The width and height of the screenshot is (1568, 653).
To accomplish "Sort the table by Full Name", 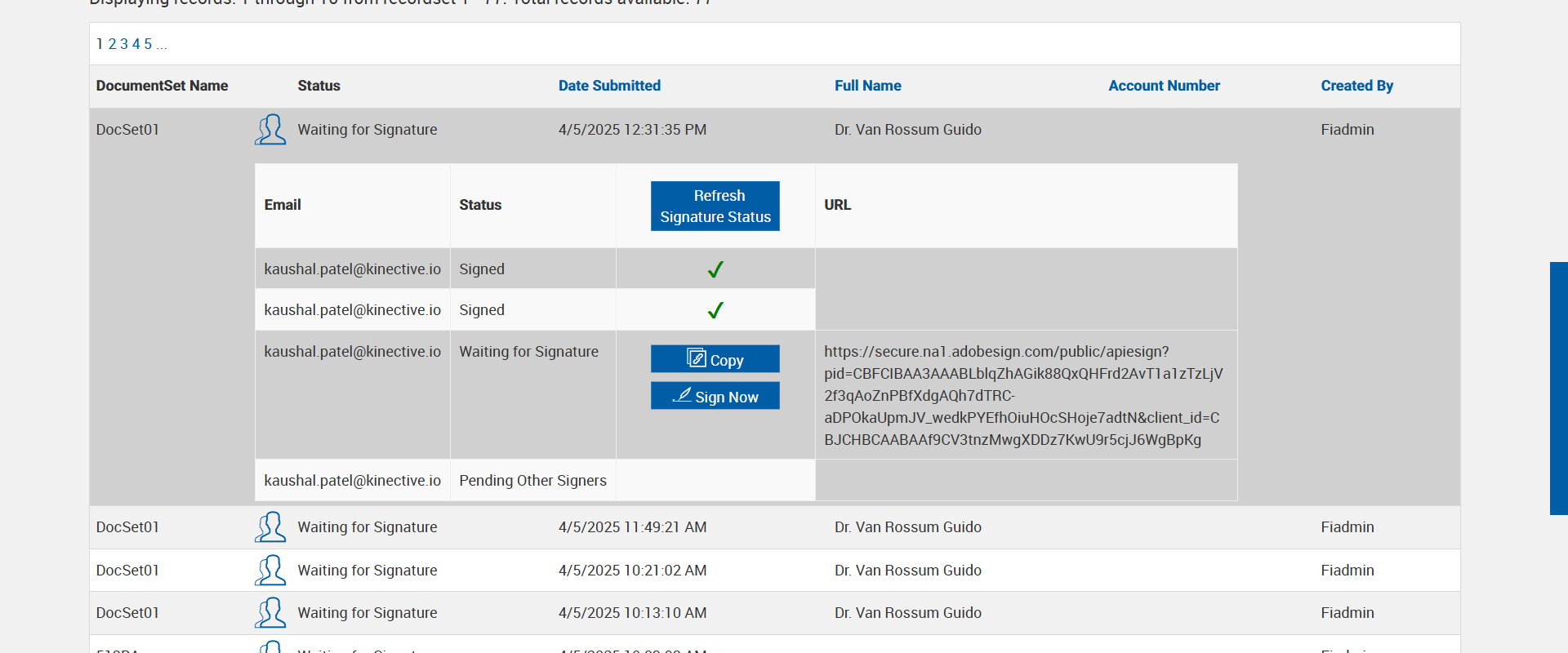I will pos(867,86).
